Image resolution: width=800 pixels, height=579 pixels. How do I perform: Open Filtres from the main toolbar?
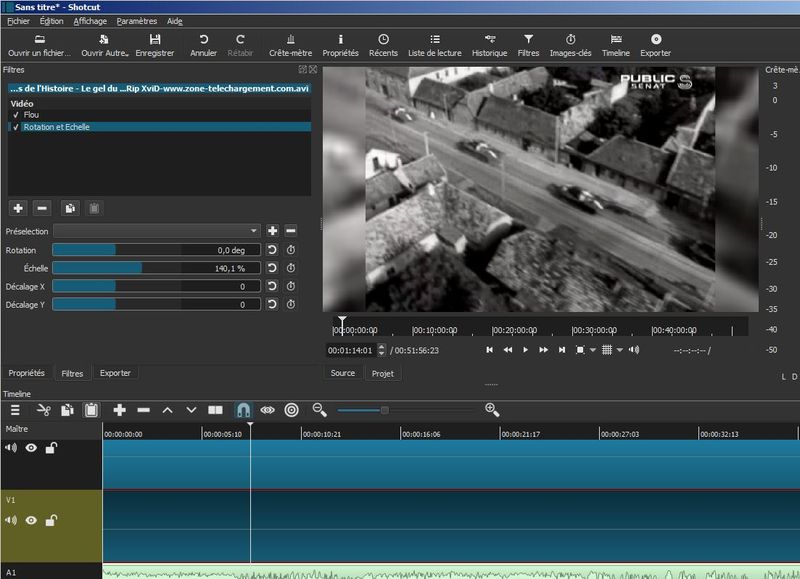(528, 45)
